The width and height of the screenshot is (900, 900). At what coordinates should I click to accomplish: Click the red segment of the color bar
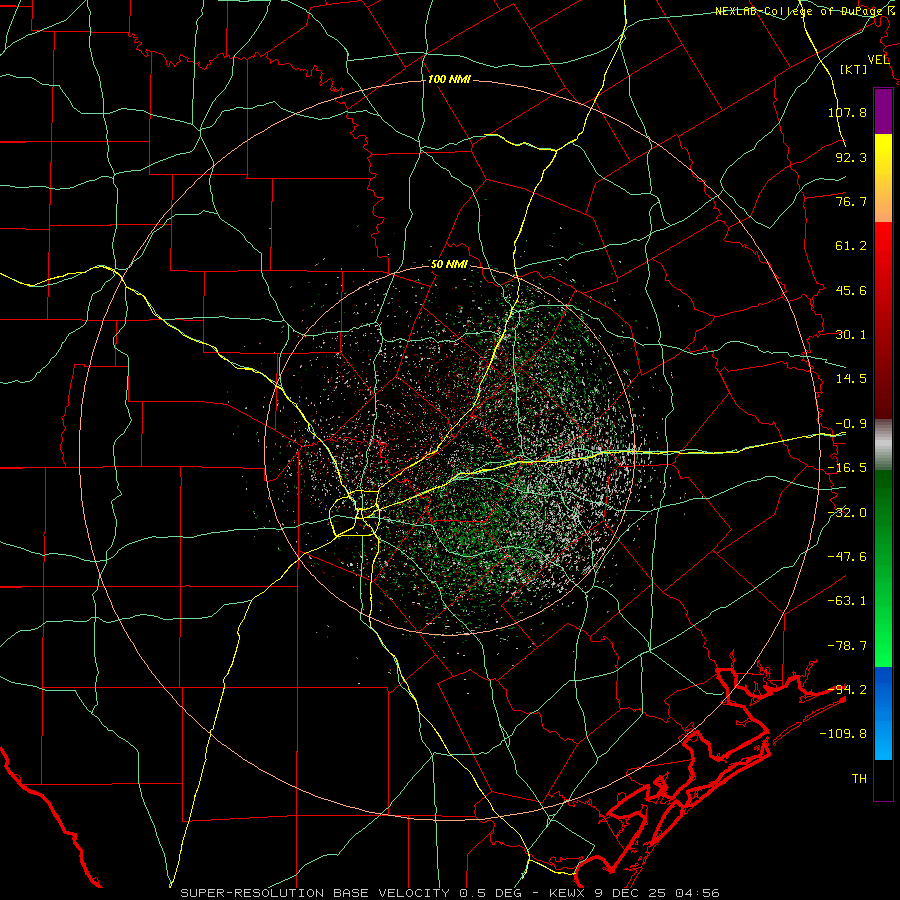(883, 320)
